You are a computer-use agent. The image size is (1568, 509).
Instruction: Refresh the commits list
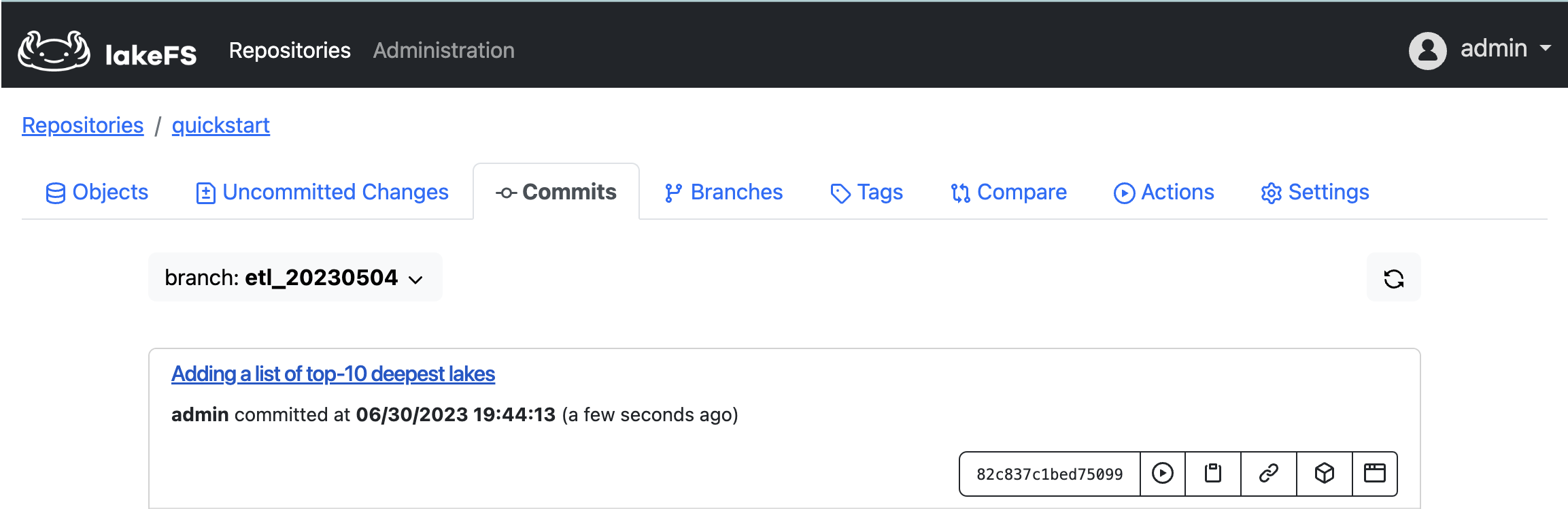tap(1393, 278)
